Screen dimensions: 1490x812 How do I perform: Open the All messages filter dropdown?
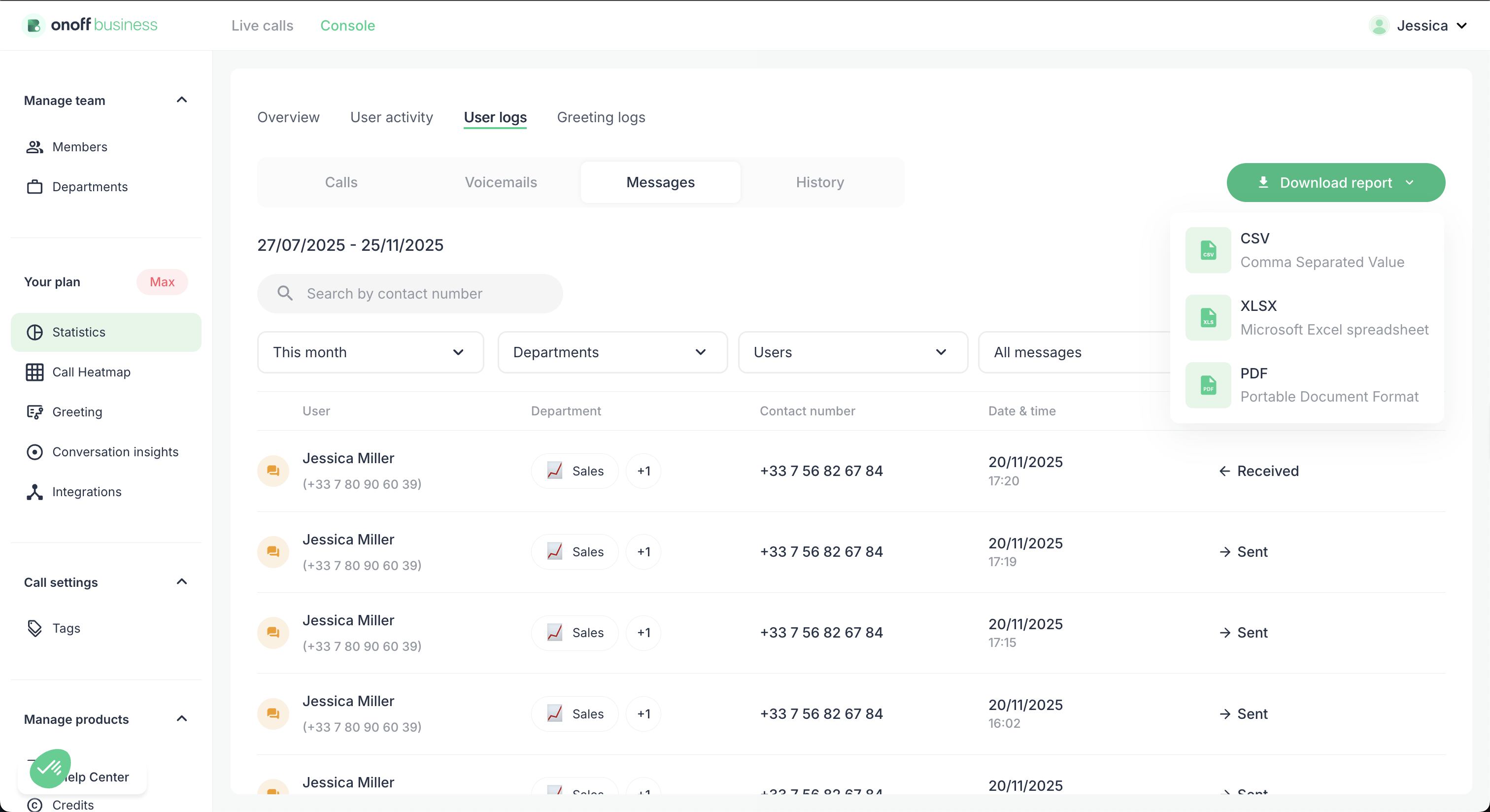tap(1075, 352)
